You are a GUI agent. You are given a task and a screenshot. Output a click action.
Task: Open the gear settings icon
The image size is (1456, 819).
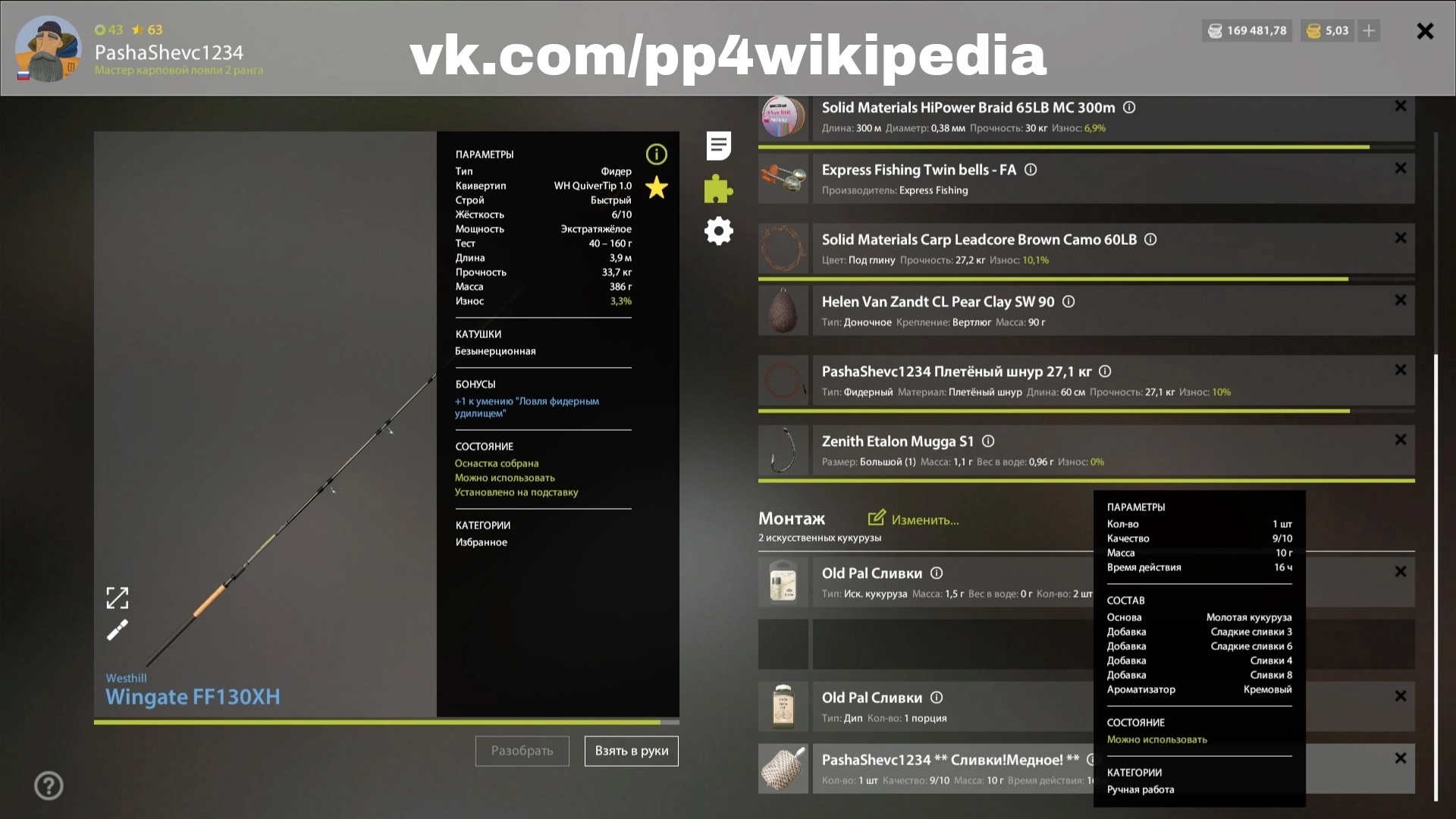718,231
